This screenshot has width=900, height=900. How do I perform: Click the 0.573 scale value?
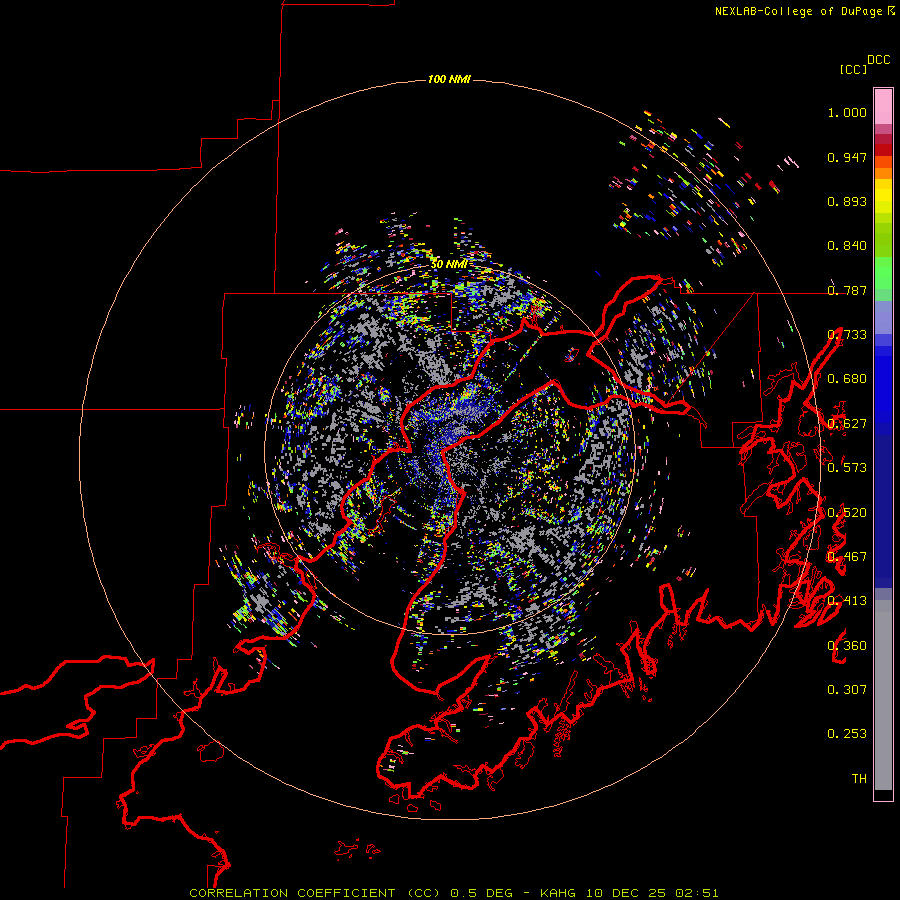click(847, 468)
